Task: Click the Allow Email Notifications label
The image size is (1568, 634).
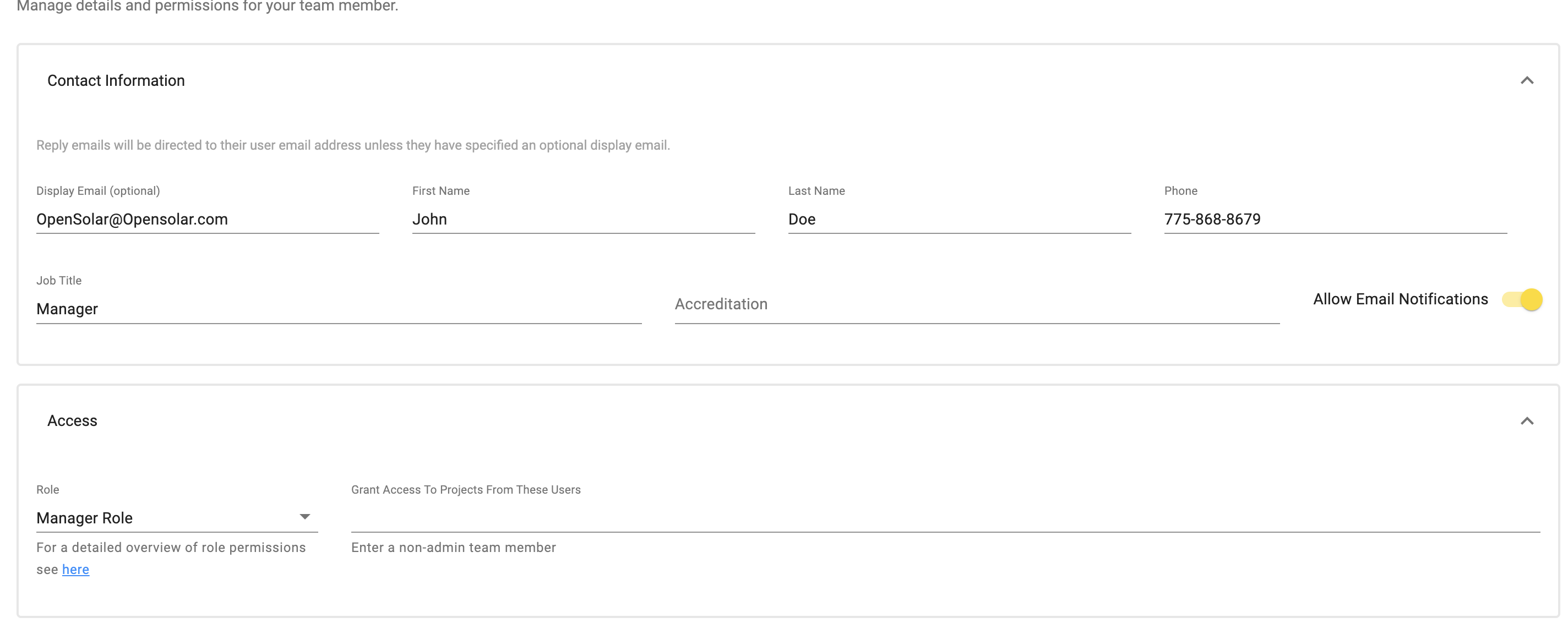Action: [x=1401, y=299]
